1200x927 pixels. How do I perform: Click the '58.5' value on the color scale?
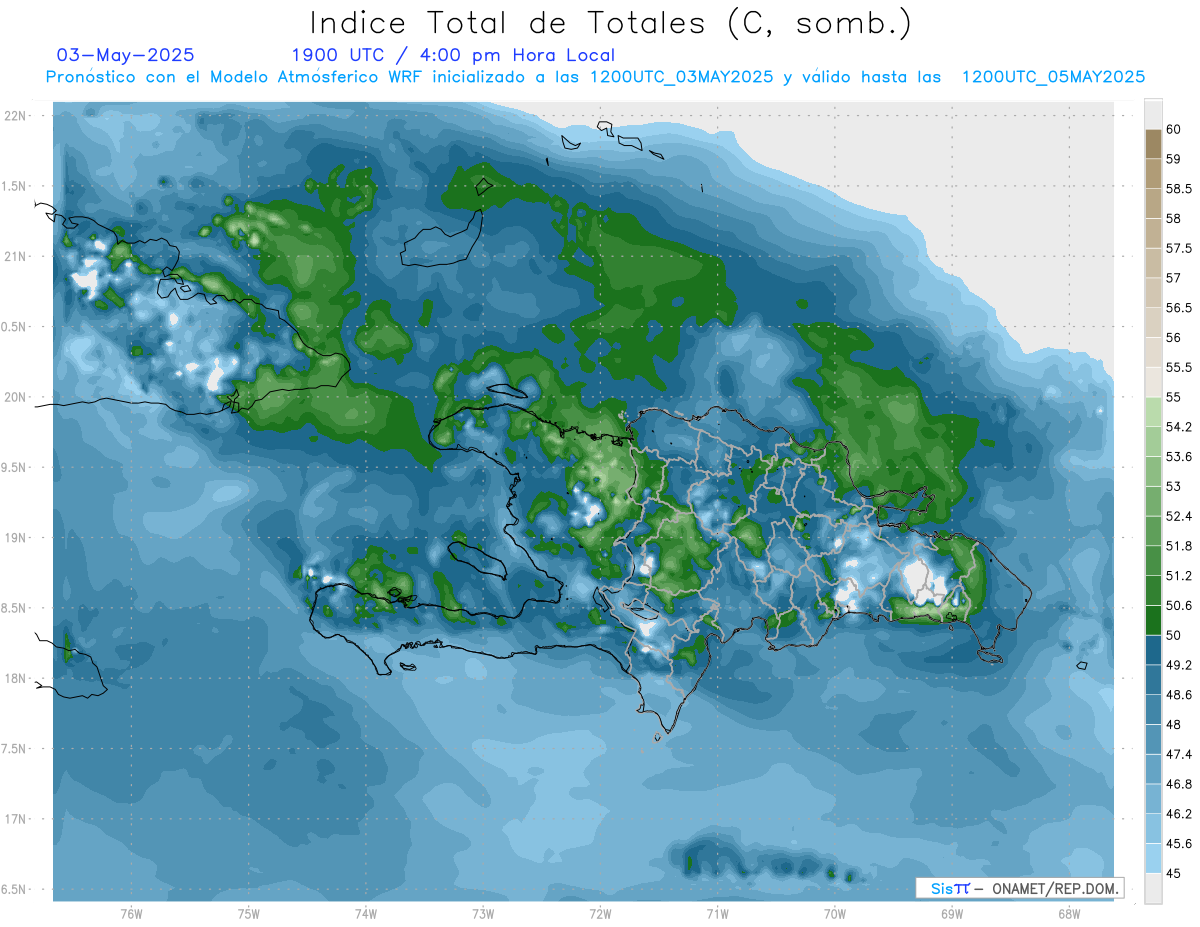pos(1179,189)
